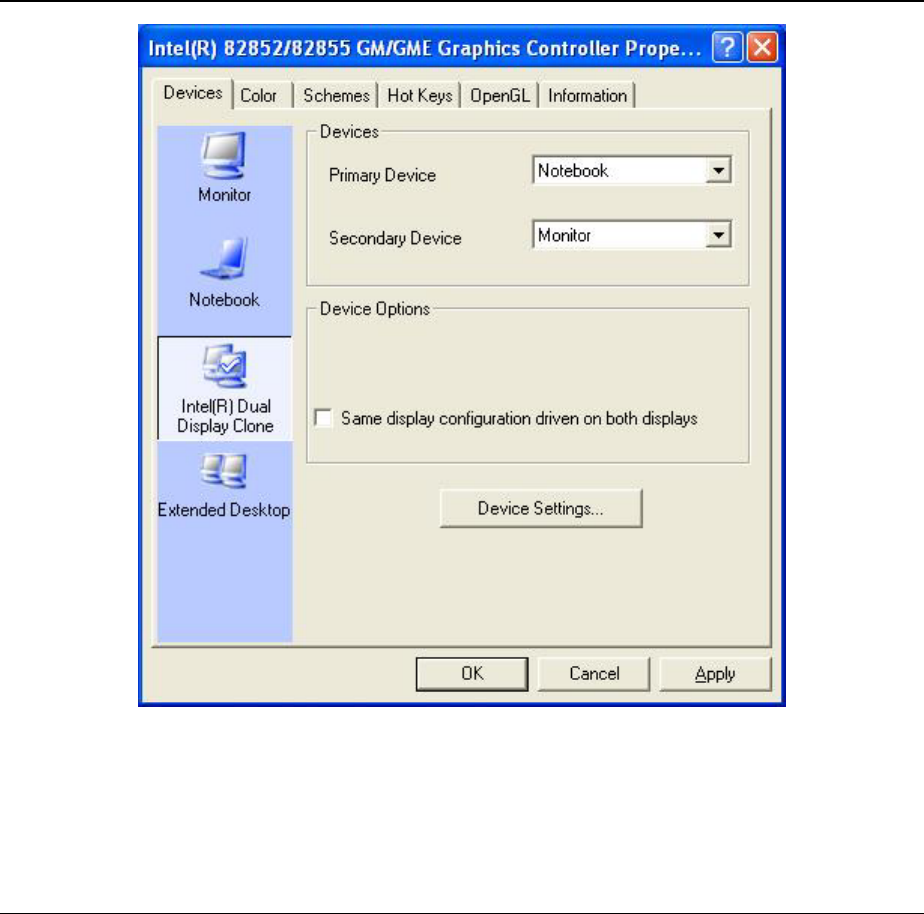Open the Primary Device dropdown arrow
This screenshot has height=914, width=924.
coord(718,171)
